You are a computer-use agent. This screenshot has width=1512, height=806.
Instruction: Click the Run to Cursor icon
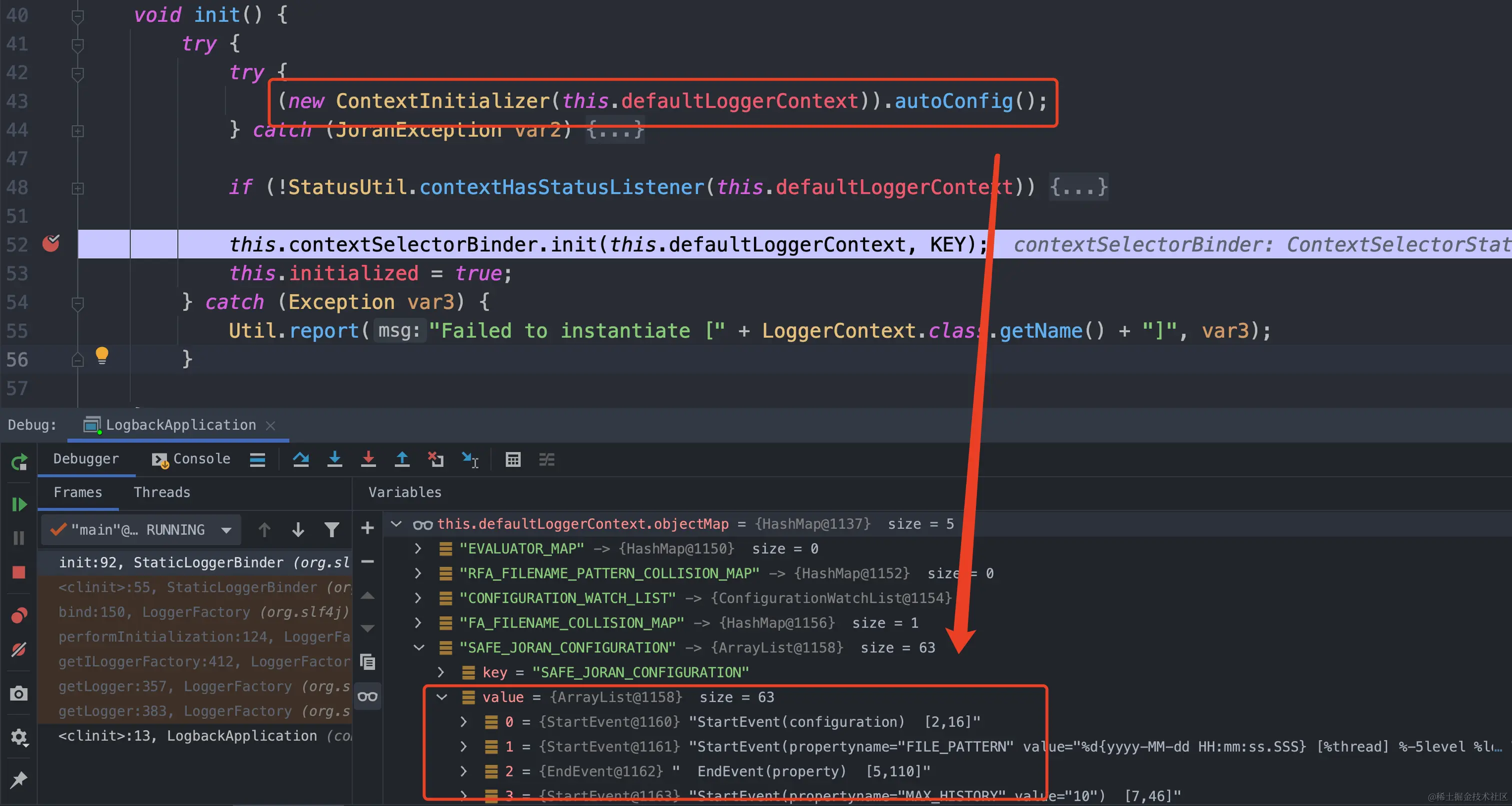click(x=470, y=459)
